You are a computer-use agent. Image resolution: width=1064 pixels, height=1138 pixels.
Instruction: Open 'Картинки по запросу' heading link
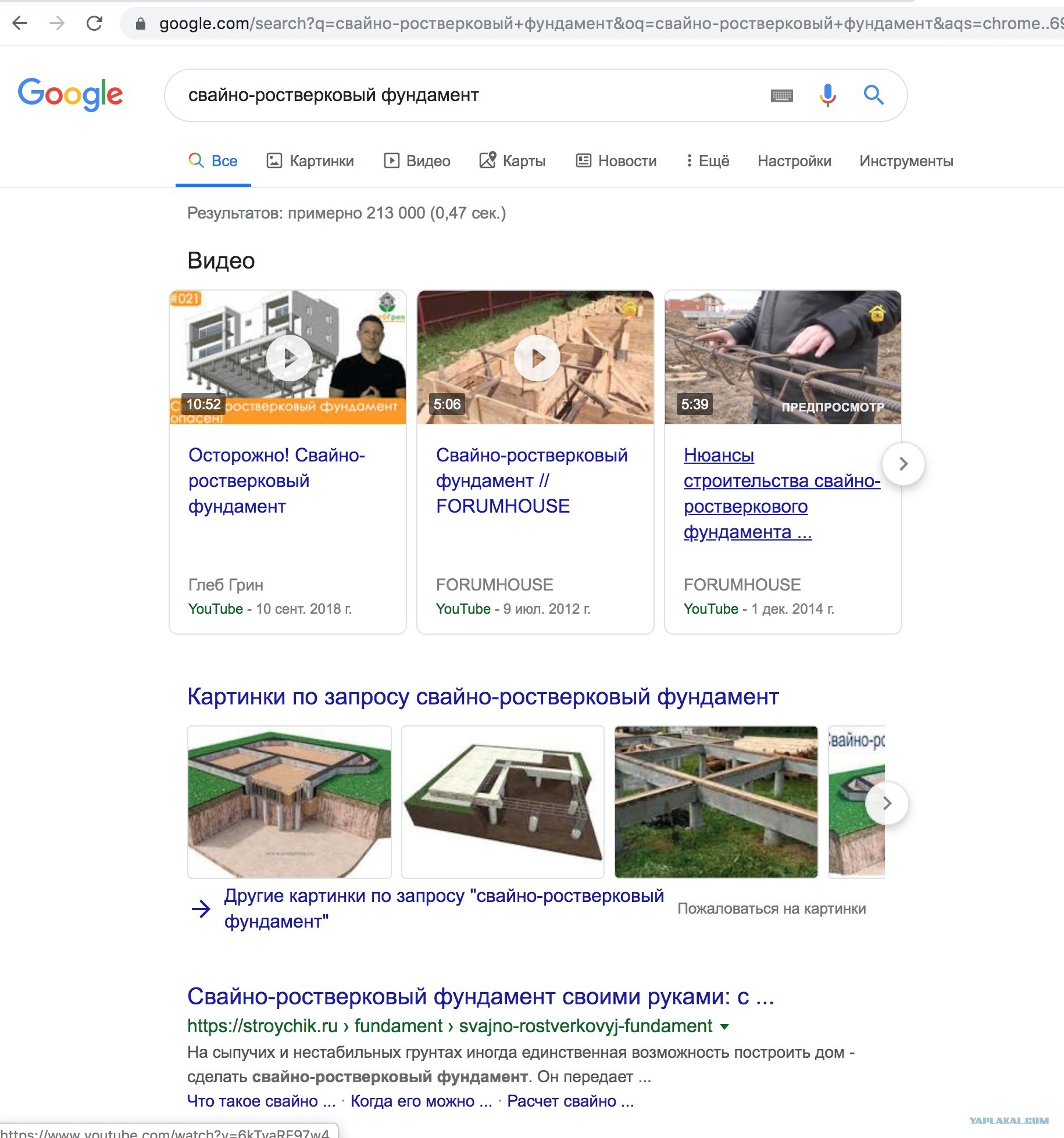tap(483, 696)
